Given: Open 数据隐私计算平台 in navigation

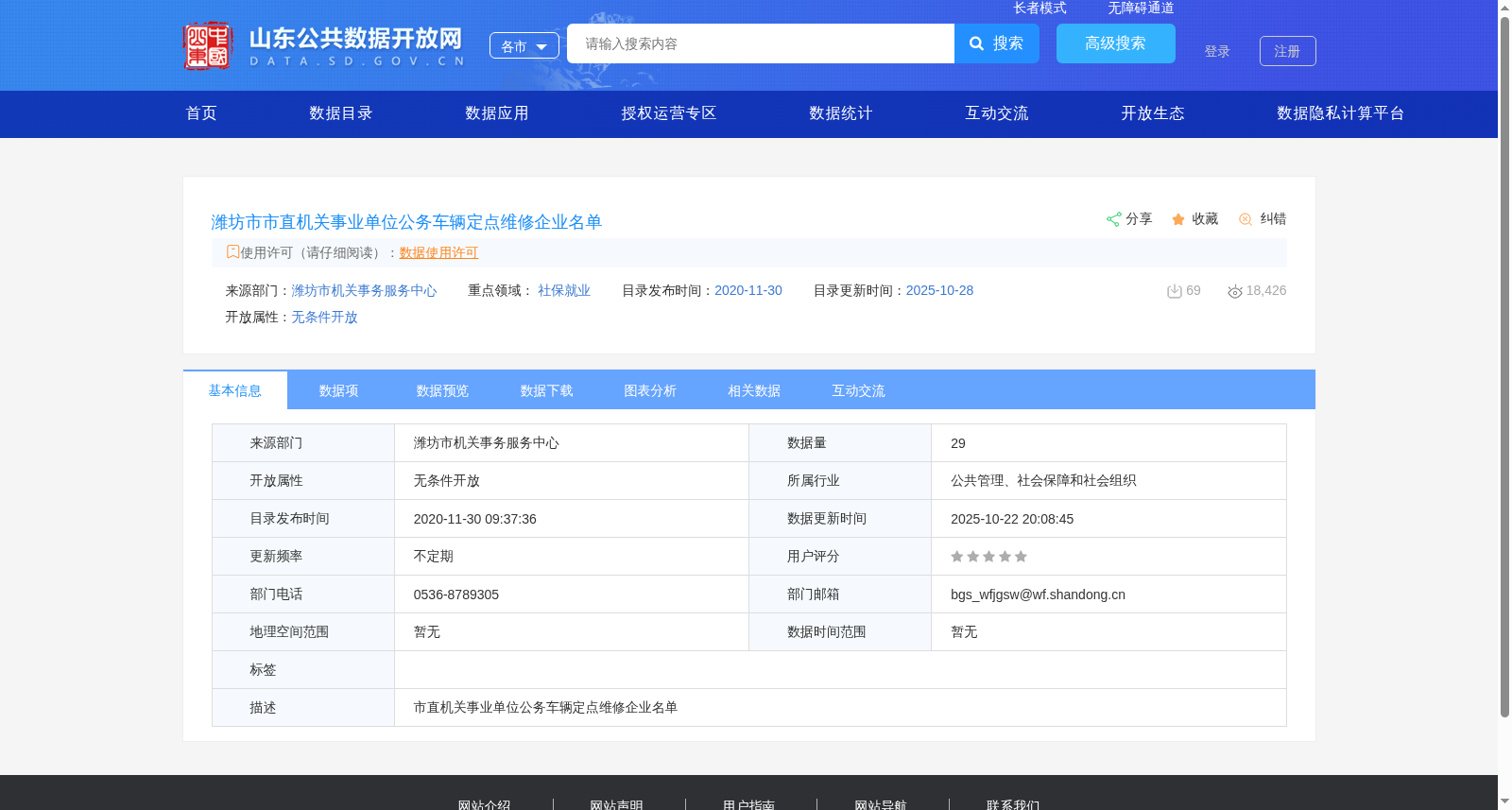Looking at the screenshot, I should click(1341, 113).
